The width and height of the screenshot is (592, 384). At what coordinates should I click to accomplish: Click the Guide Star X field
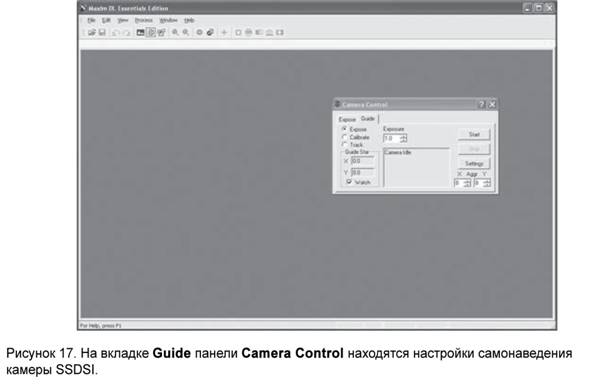pyautogui.click(x=362, y=161)
